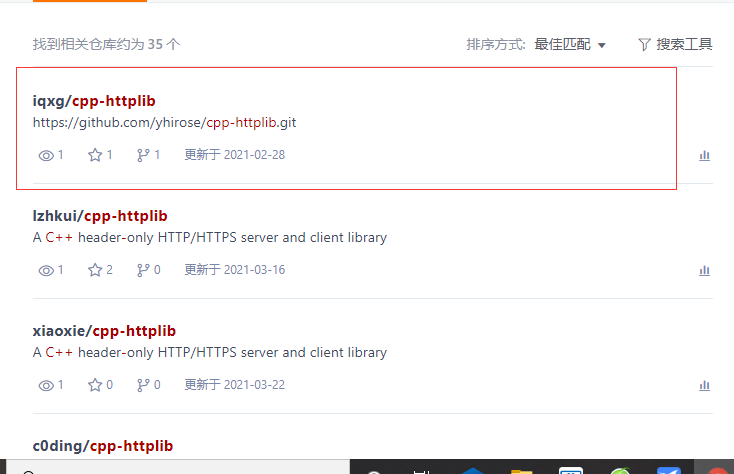This screenshot has height=474, width=734.
Task: Click the star icon for iqxg/cpp-httplib
Action: (x=95, y=155)
